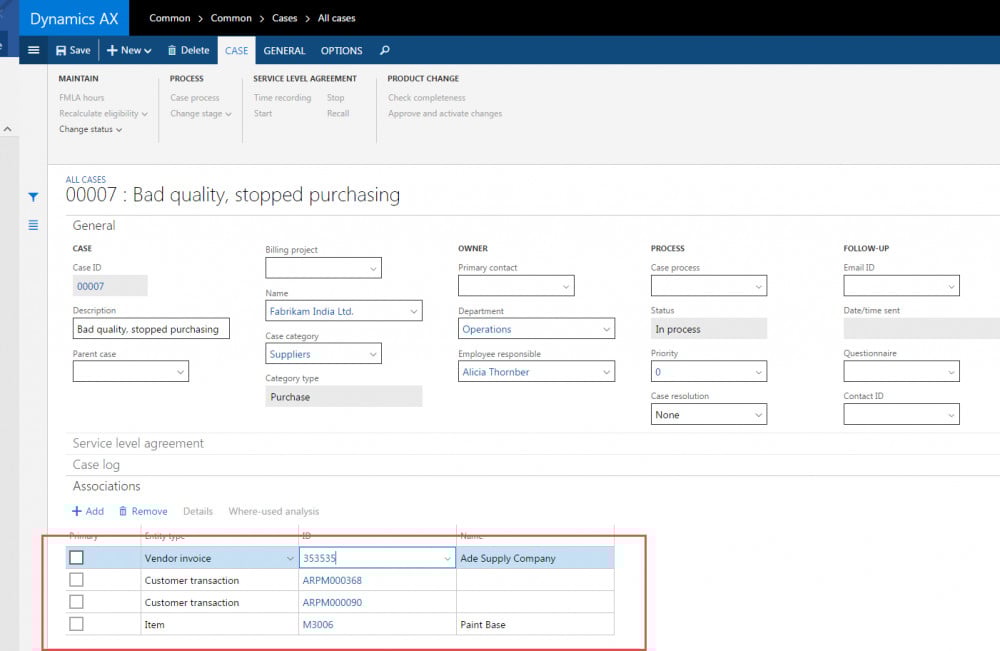1000x651 pixels.
Task: Expand the Case category dropdown
Action: (x=373, y=354)
